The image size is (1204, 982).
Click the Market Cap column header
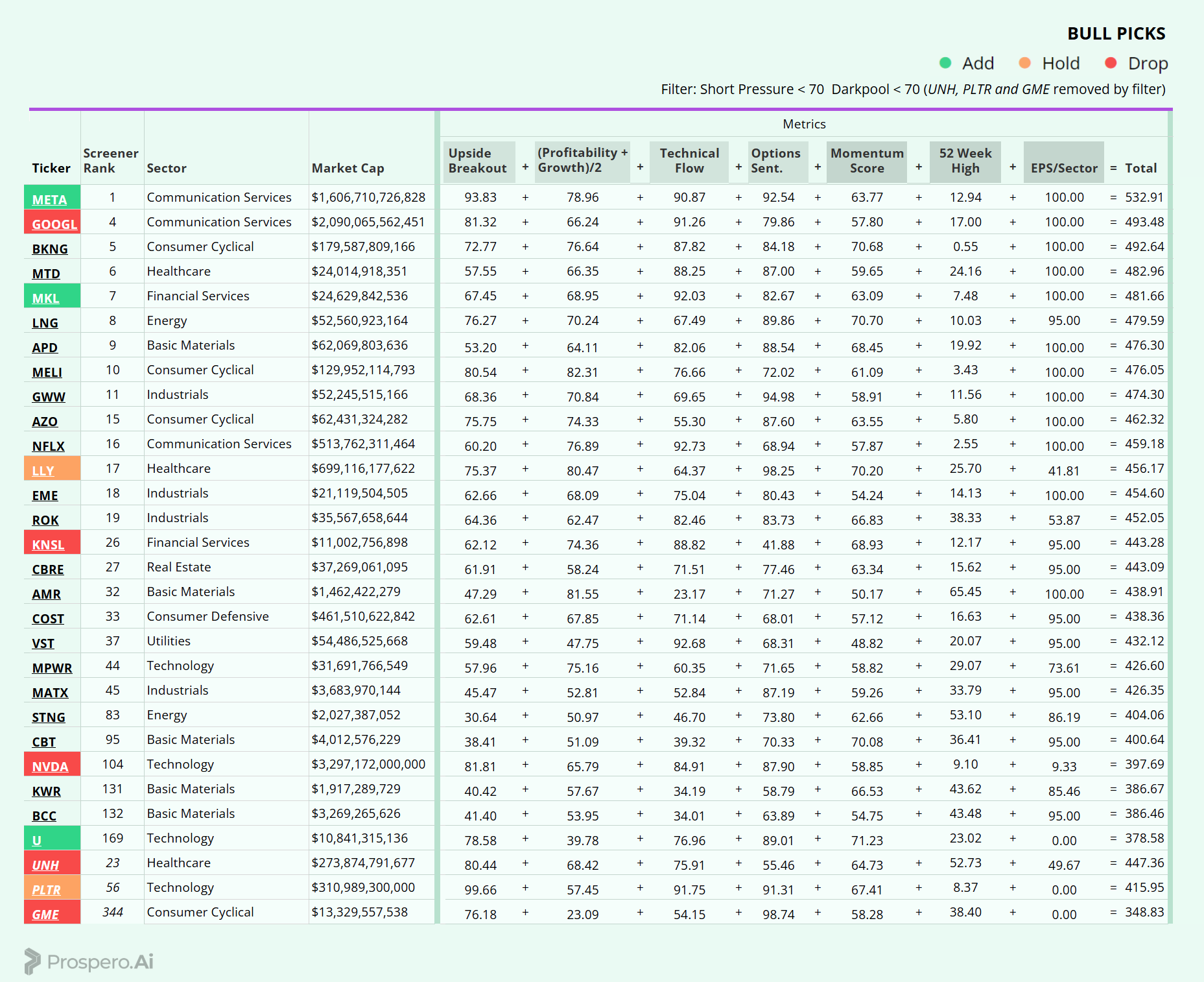point(348,168)
